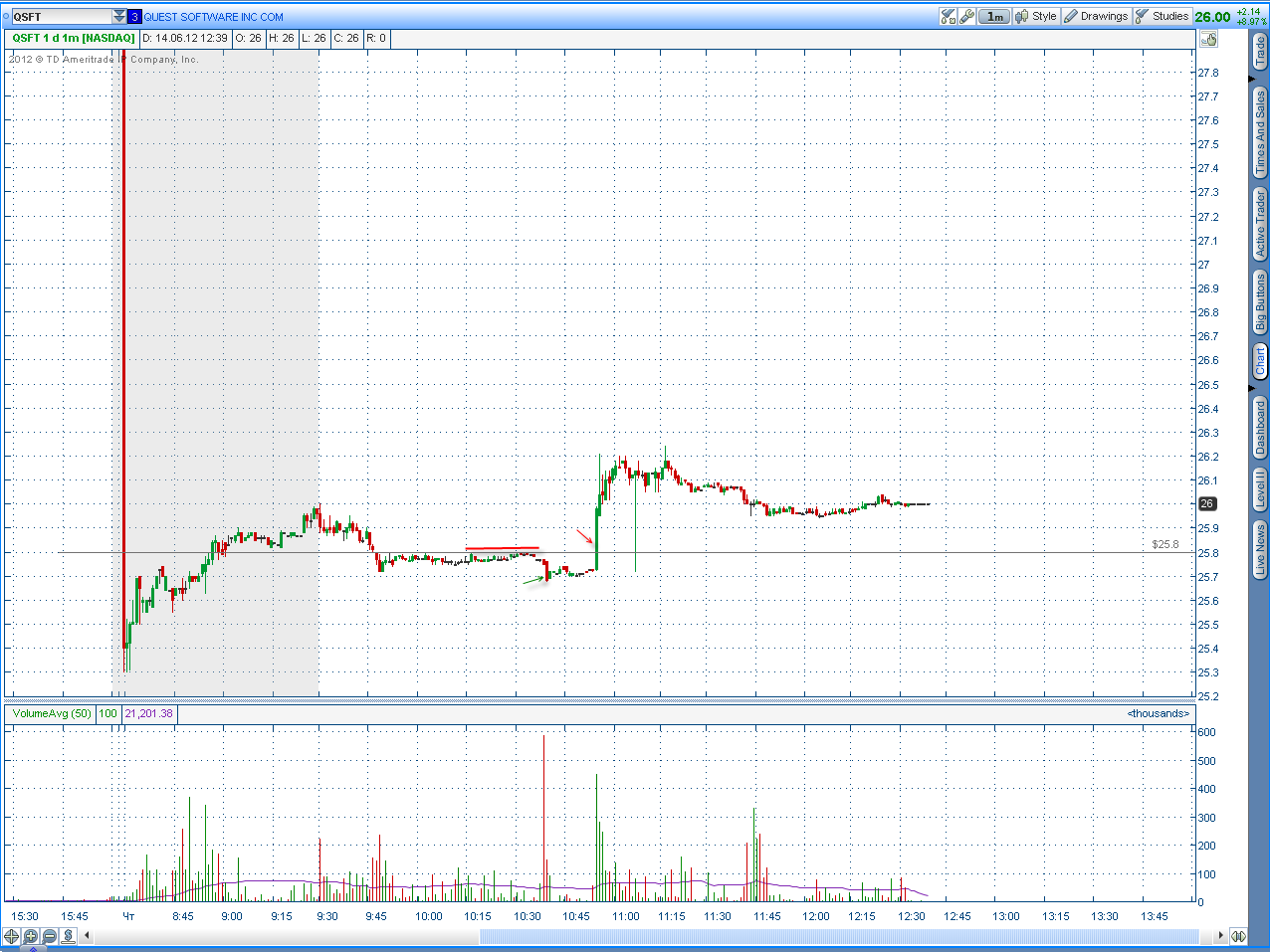Click the jump to latest double-arrow icon
The height and width of the screenshot is (952, 1270).
pyautogui.click(x=1238, y=936)
